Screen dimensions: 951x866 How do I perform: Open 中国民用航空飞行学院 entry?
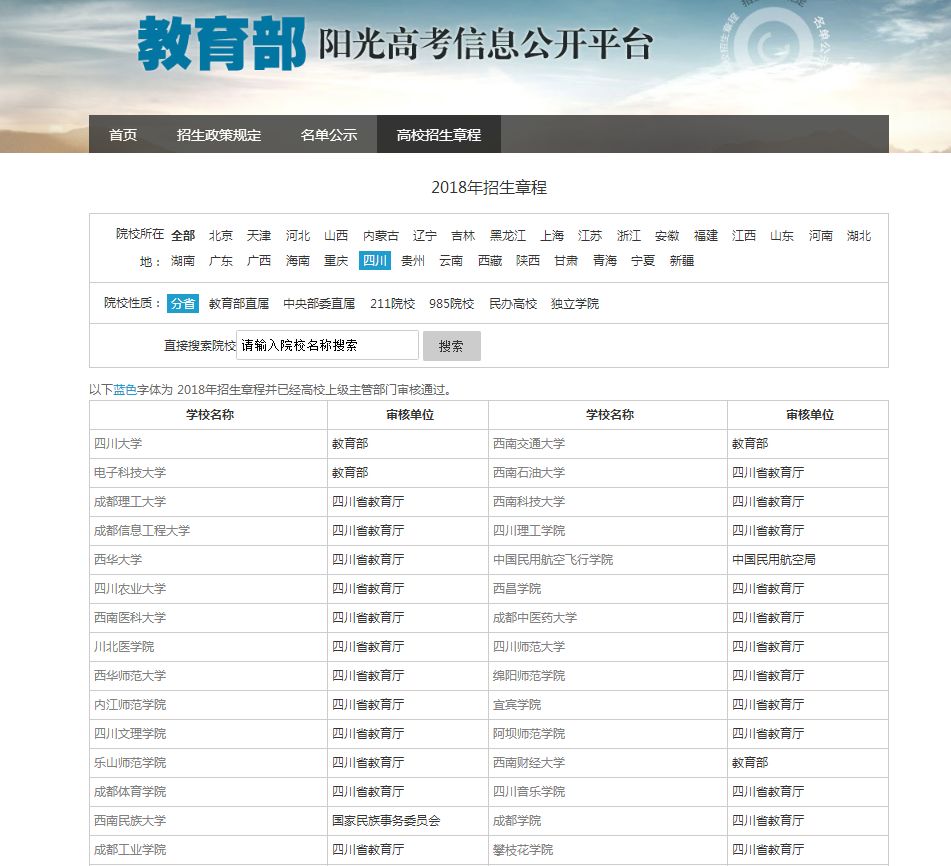(x=553, y=559)
